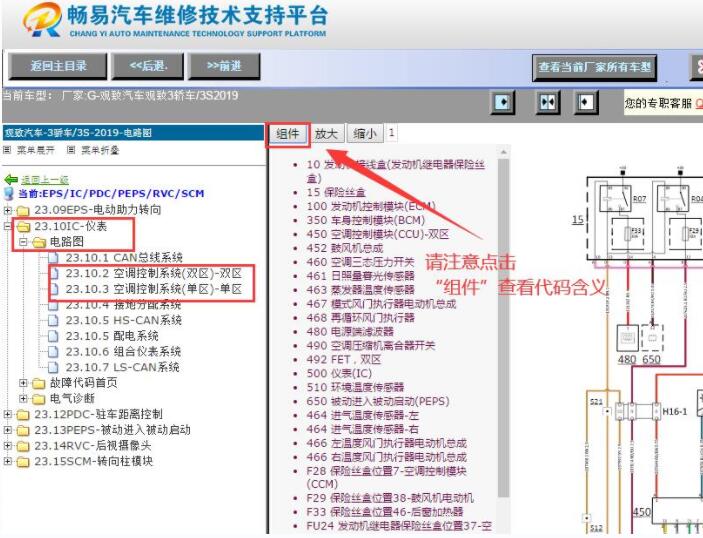Image resolution: width=703 pixels, height=538 pixels.
Task: Expand the 23.09EPS-电动助力转向 node
Action: (8, 210)
